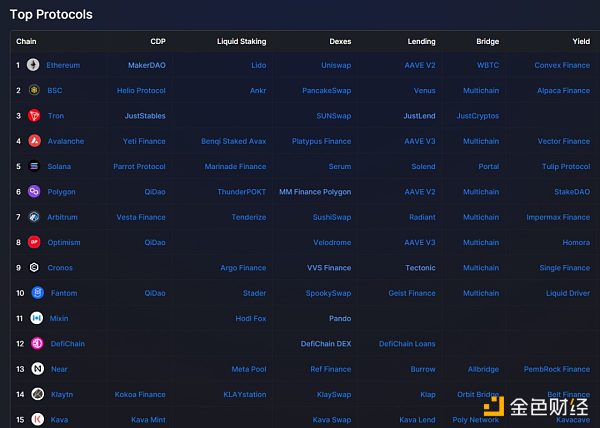Open the SUNSwap link
This screenshot has width=600, height=428.
tap(334, 116)
